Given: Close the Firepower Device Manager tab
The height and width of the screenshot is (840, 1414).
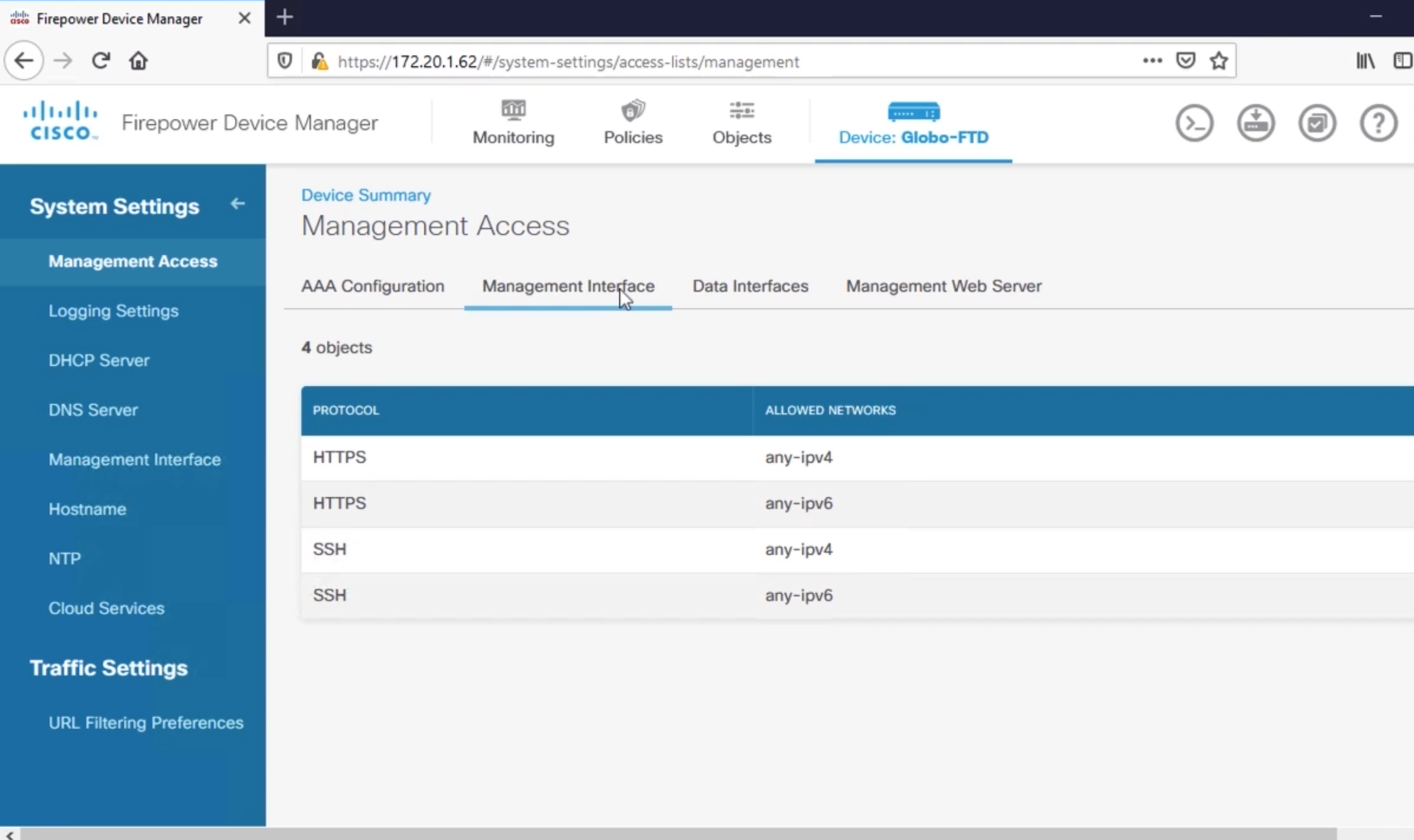Looking at the screenshot, I should pyautogui.click(x=245, y=18).
